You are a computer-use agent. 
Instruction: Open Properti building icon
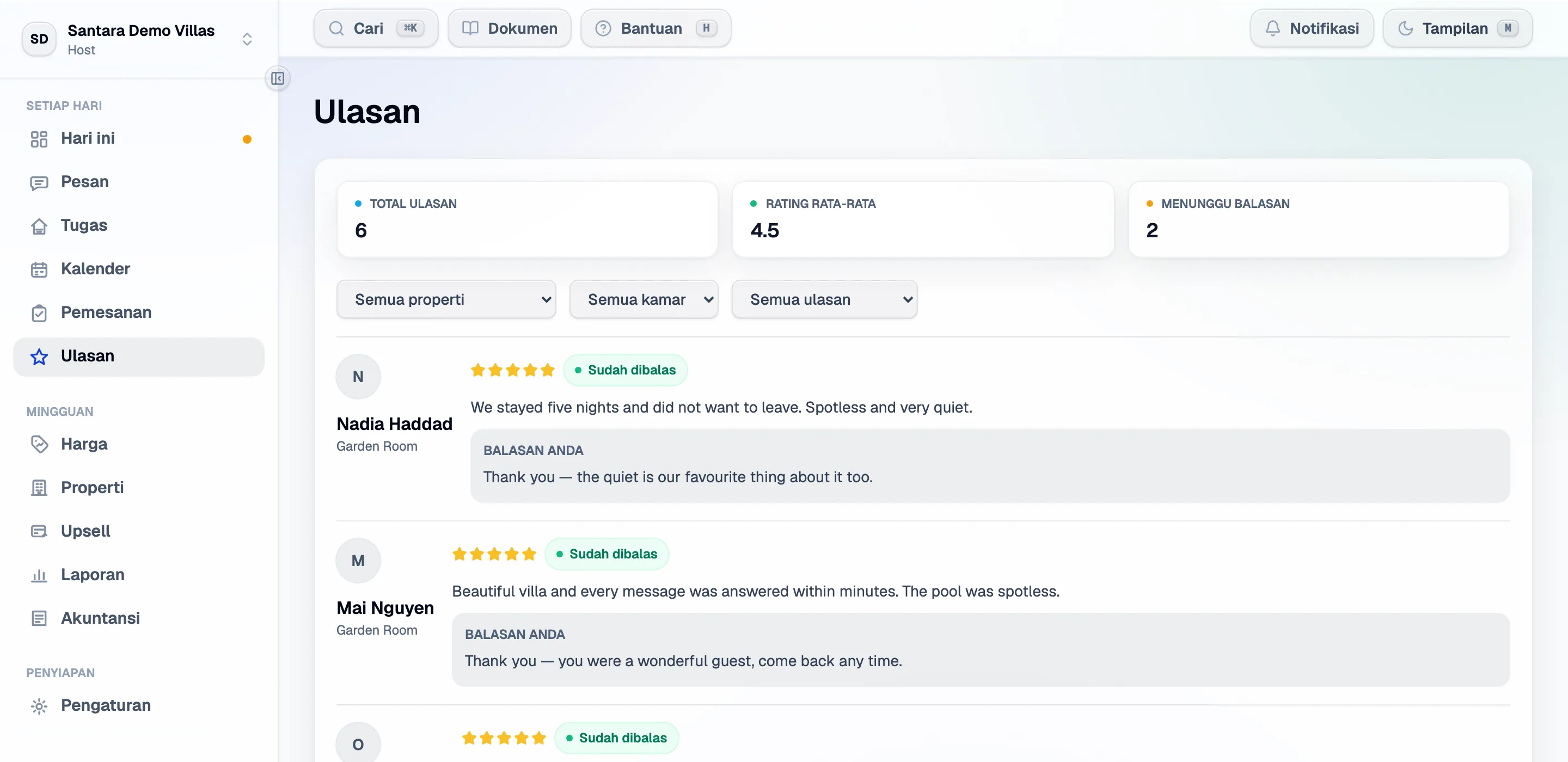pyautogui.click(x=39, y=488)
